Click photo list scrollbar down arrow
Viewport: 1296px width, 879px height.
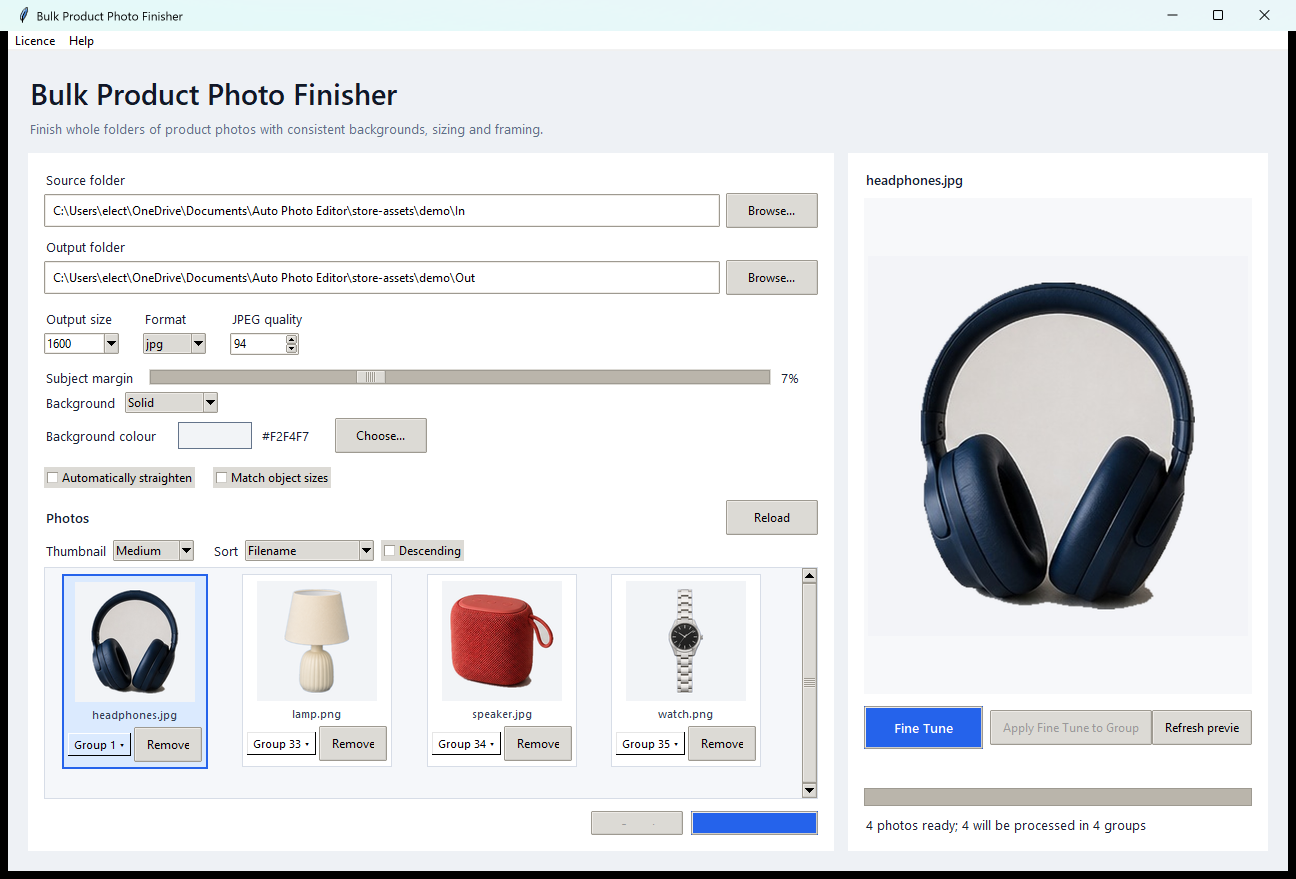(810, 791)
